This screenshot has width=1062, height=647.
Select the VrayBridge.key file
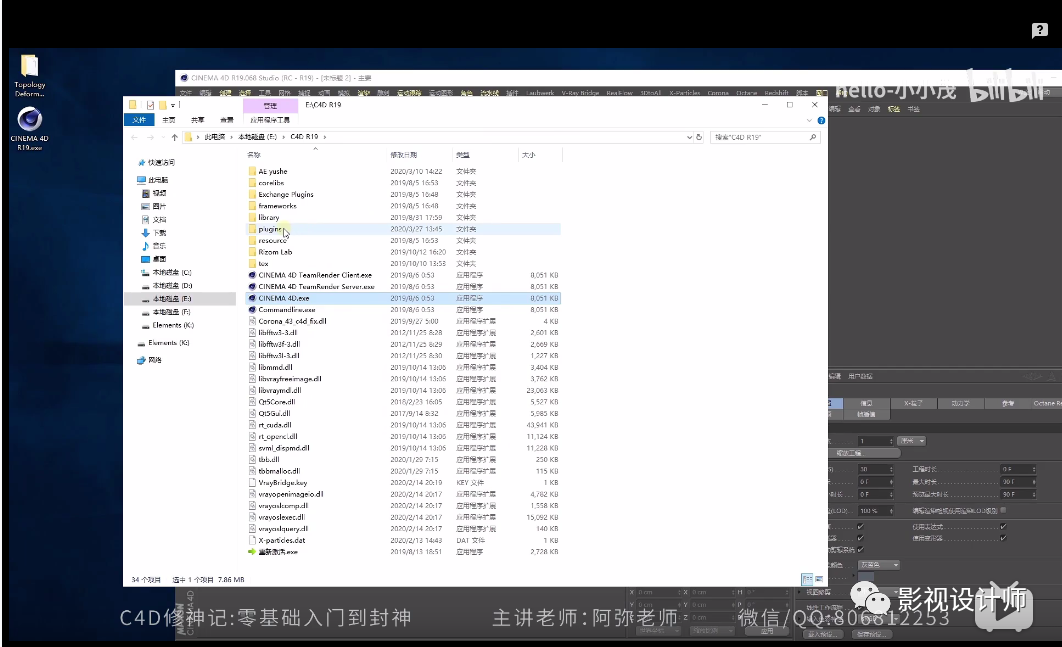click(x=402, y=482)
